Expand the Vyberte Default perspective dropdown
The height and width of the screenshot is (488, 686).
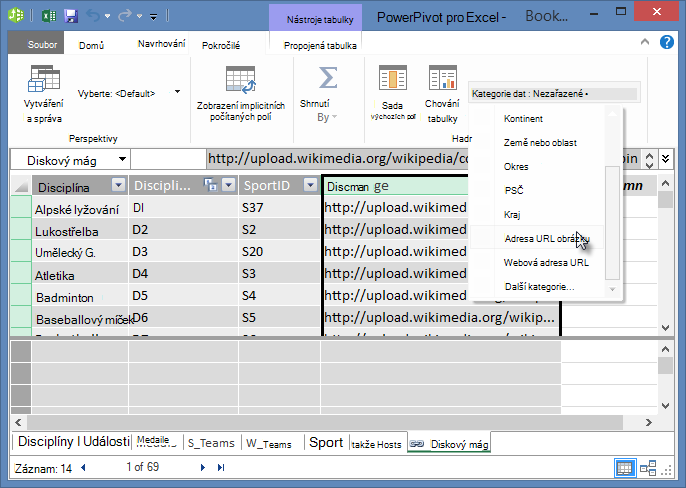click(x=177, y=92)
